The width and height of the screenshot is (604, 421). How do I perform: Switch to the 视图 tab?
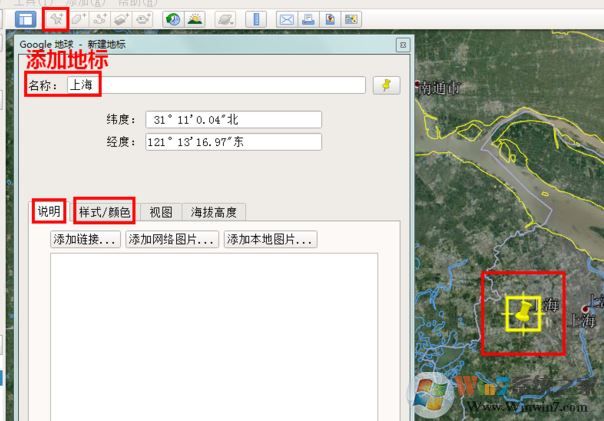pyautogui.click(x=161, y=212)
